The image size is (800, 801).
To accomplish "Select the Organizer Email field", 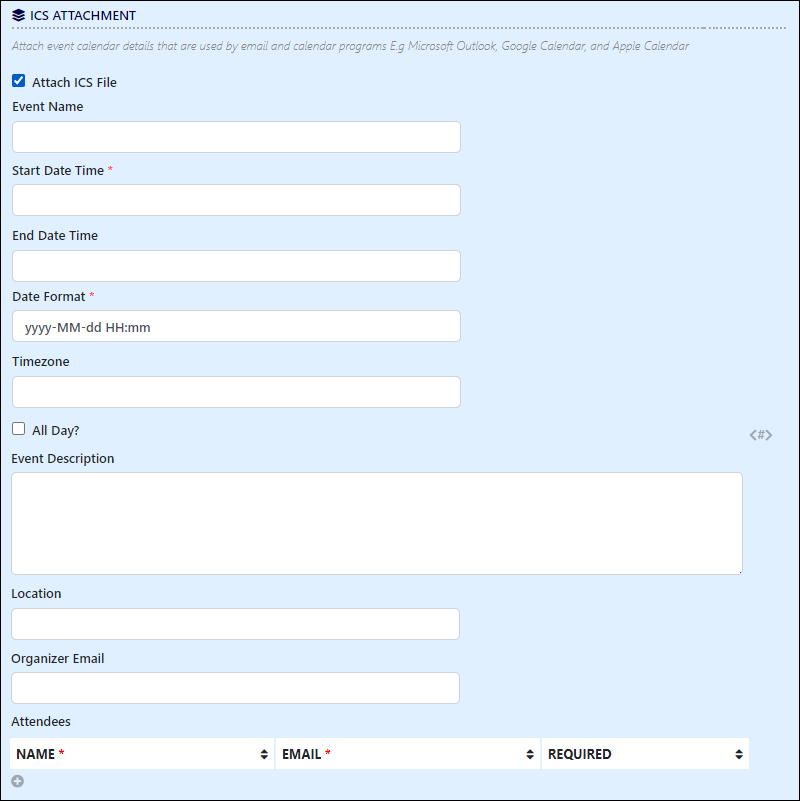I will click(x=236, y=688).
